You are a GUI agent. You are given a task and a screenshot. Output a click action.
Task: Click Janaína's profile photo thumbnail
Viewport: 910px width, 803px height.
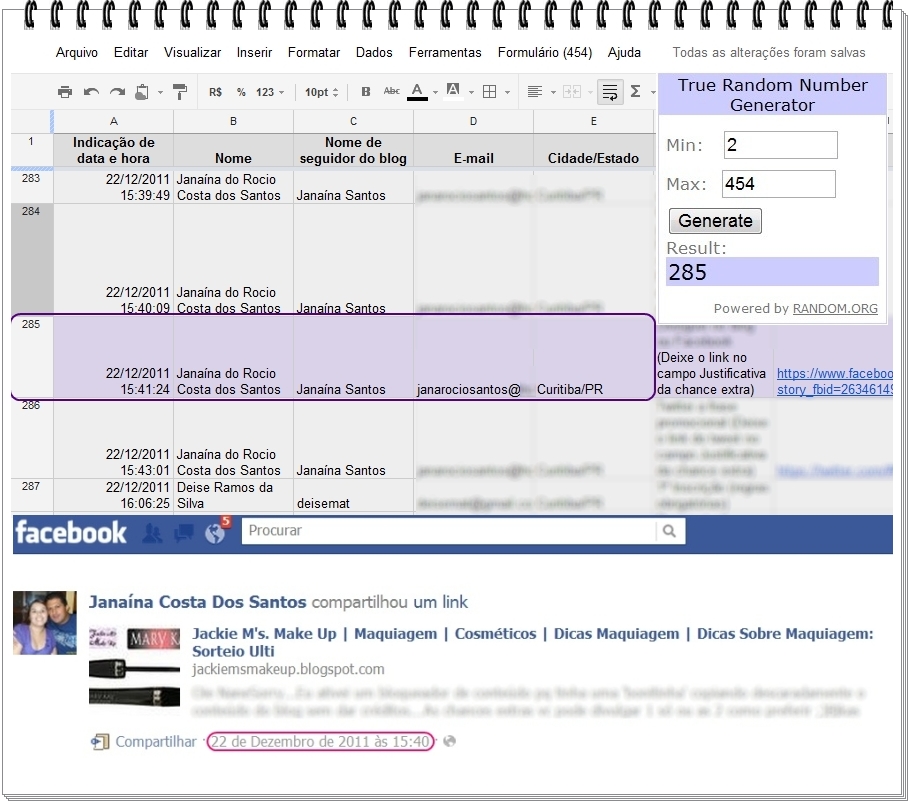point(45,623)
